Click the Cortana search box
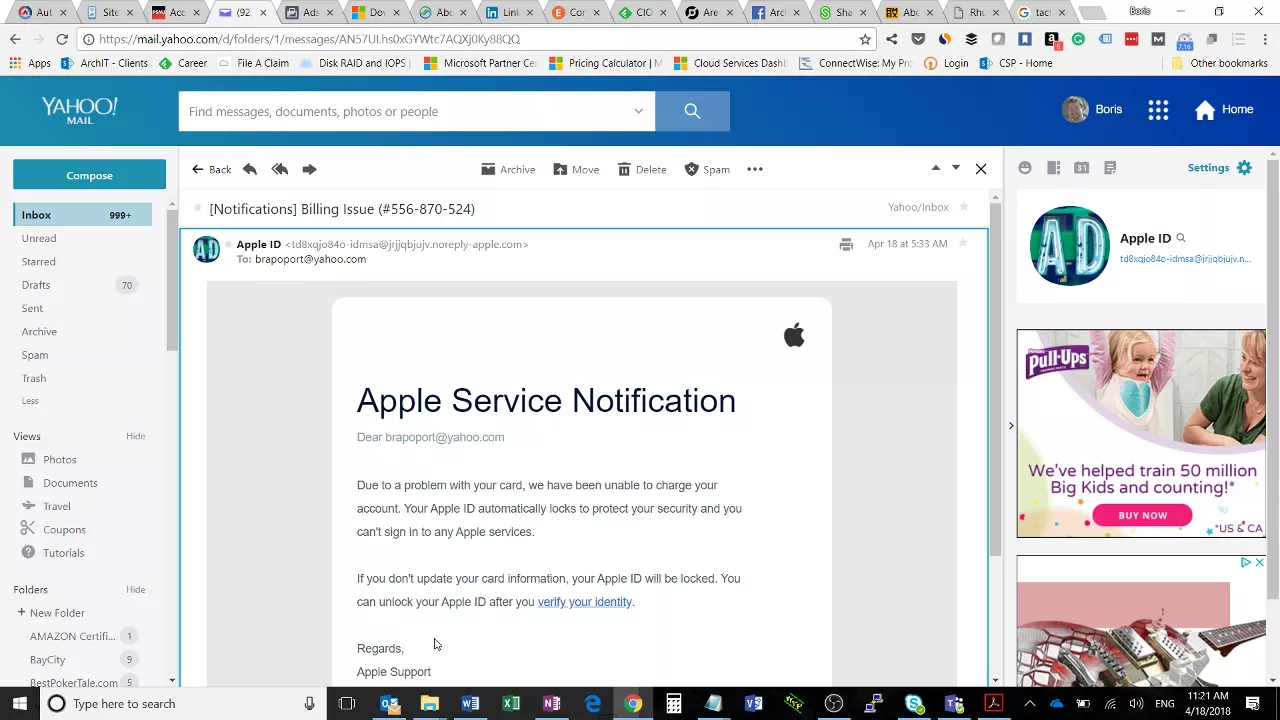This screenshot has height=720, width=1280. (183, 704)
